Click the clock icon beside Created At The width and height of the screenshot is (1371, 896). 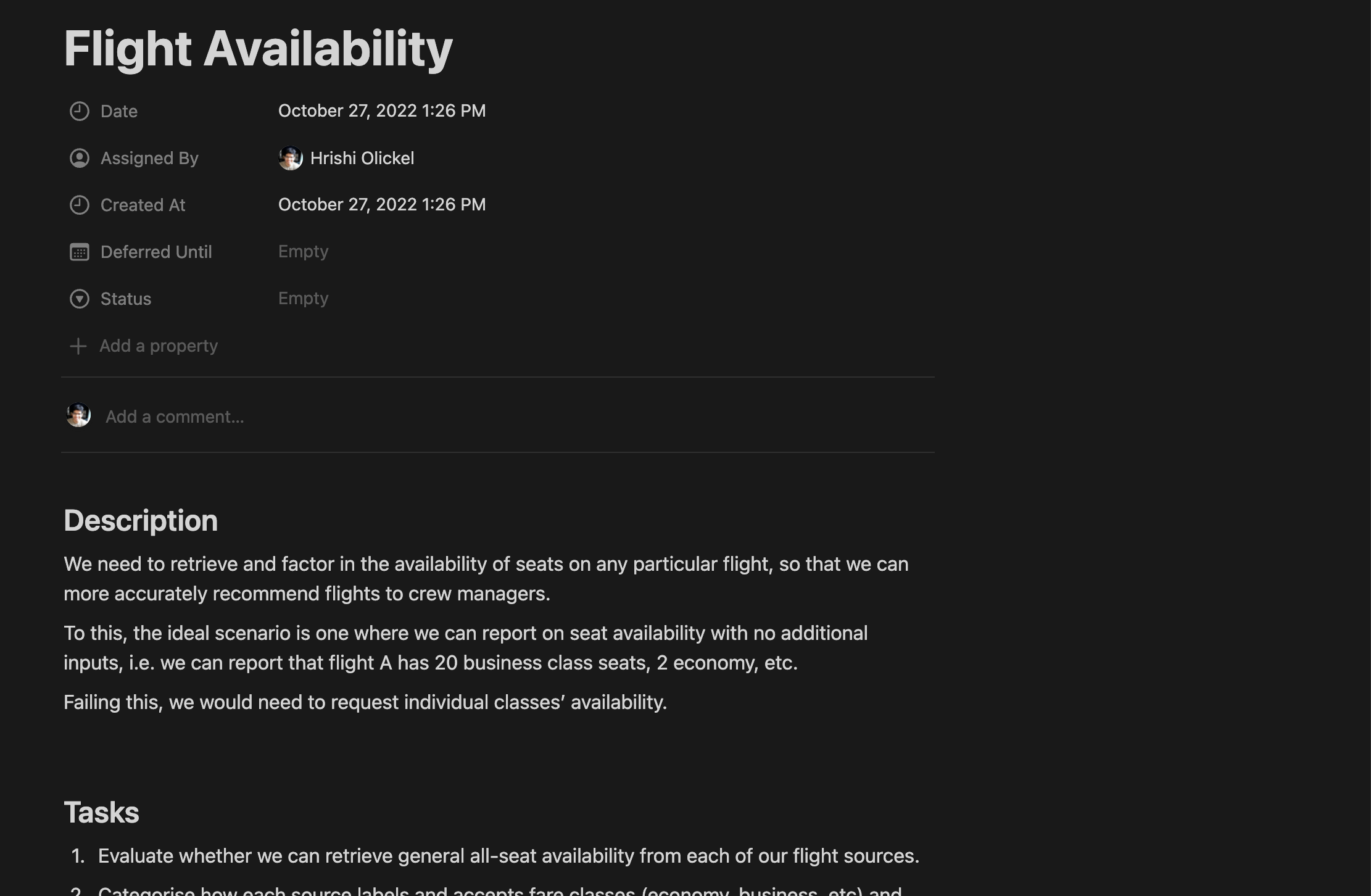coord(79,205)
